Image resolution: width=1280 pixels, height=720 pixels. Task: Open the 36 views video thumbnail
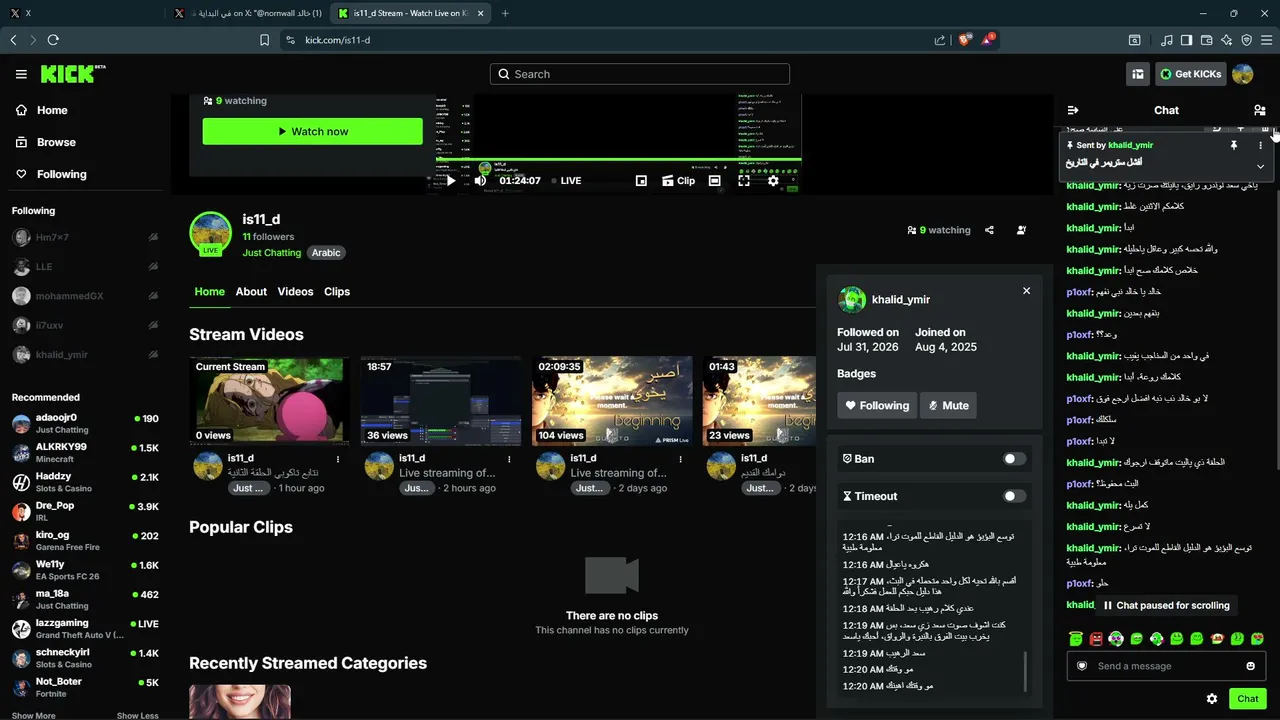[441, 401]
